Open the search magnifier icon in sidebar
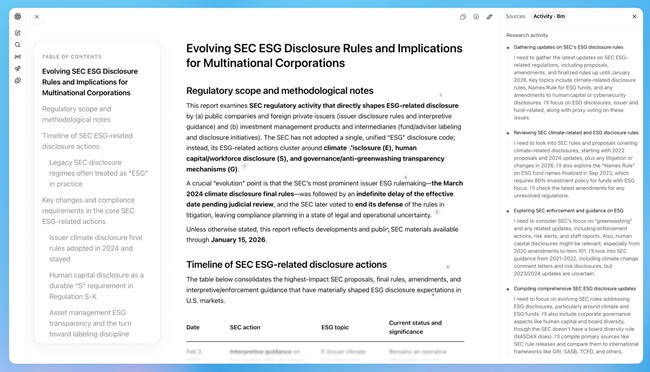Viewport: 650px width, 372px height. click(17, 45)
